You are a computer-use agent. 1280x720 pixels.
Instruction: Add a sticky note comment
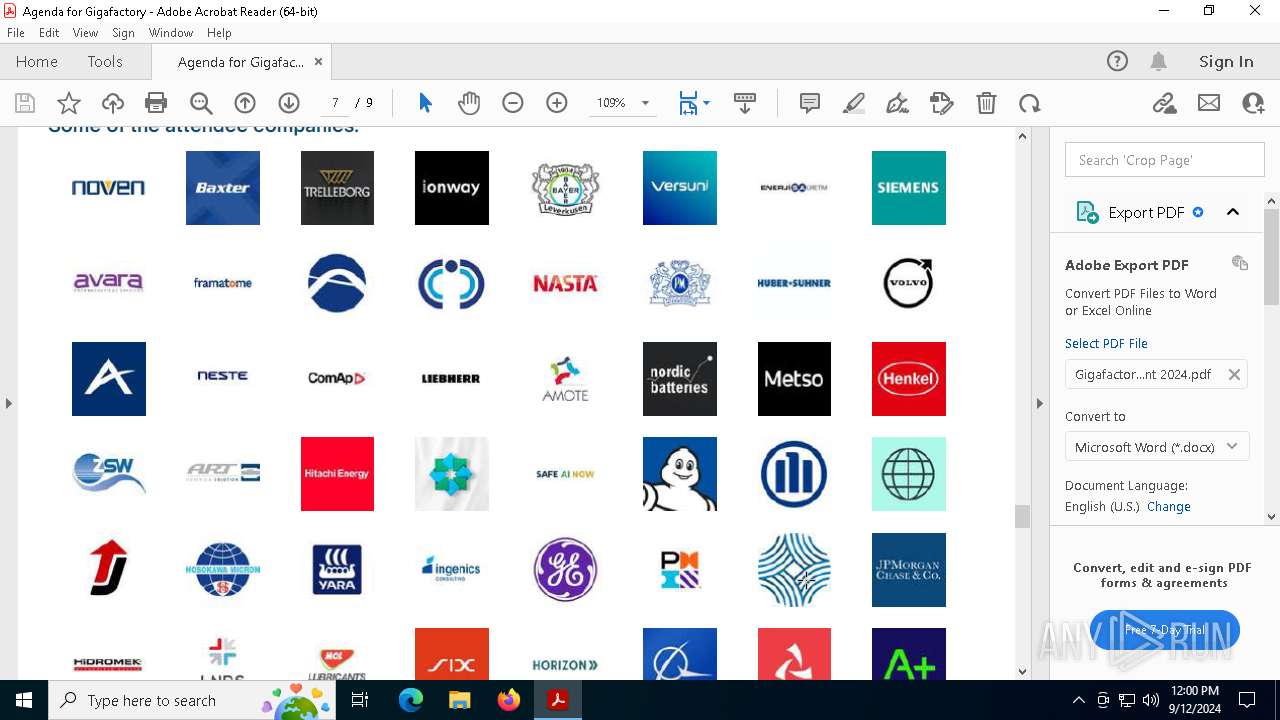click(810, 103)
